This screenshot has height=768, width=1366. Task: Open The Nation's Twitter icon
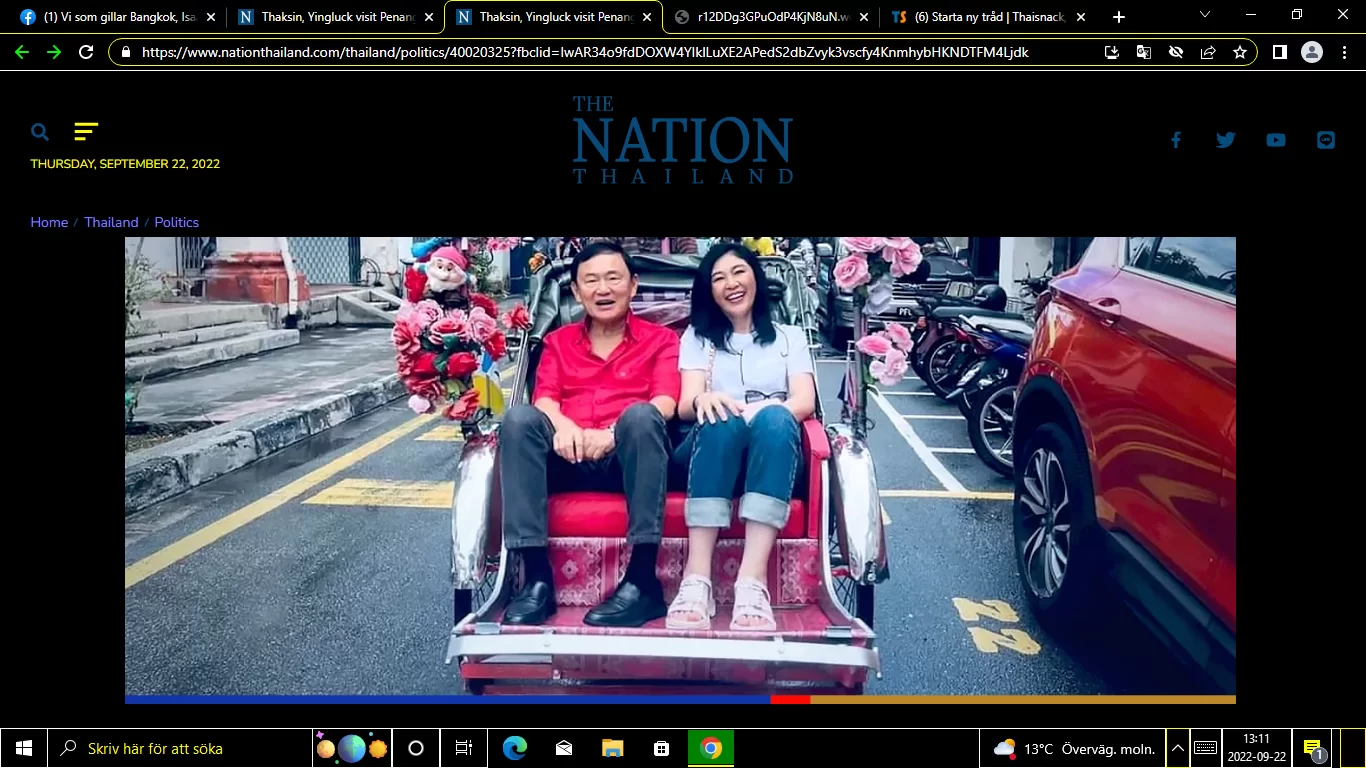point(1225,140)
